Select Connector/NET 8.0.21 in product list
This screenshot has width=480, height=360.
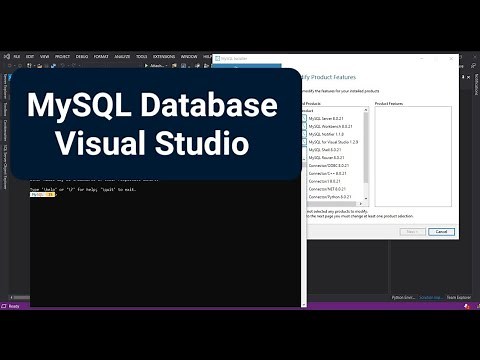click(x=327, y=189)
